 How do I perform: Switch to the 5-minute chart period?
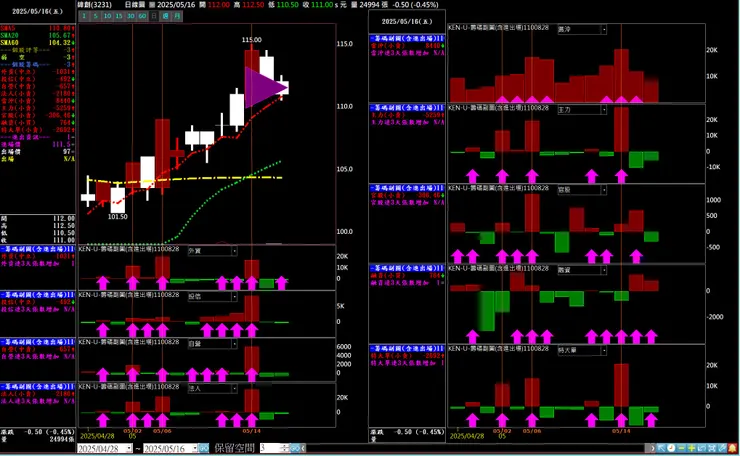[x=95, y=16]
